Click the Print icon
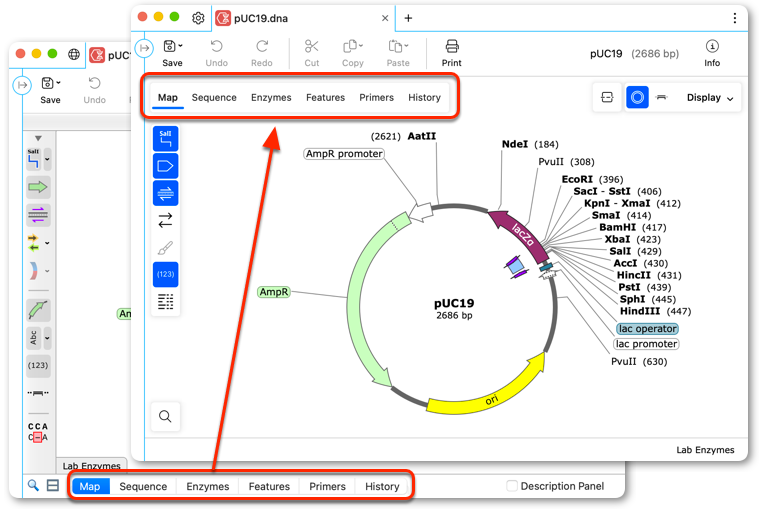Viewport: 759px width, 509px height. 452,46
